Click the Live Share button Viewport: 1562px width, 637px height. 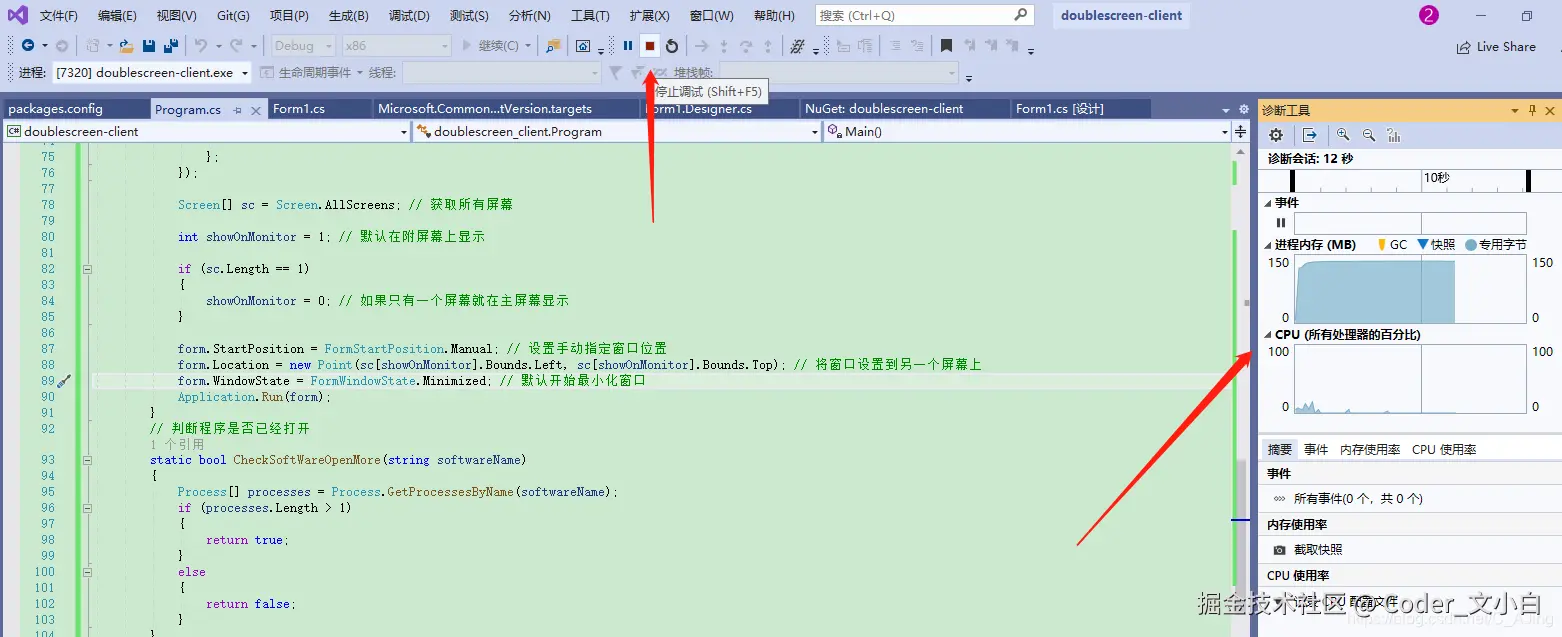(x=1496, y=46)
